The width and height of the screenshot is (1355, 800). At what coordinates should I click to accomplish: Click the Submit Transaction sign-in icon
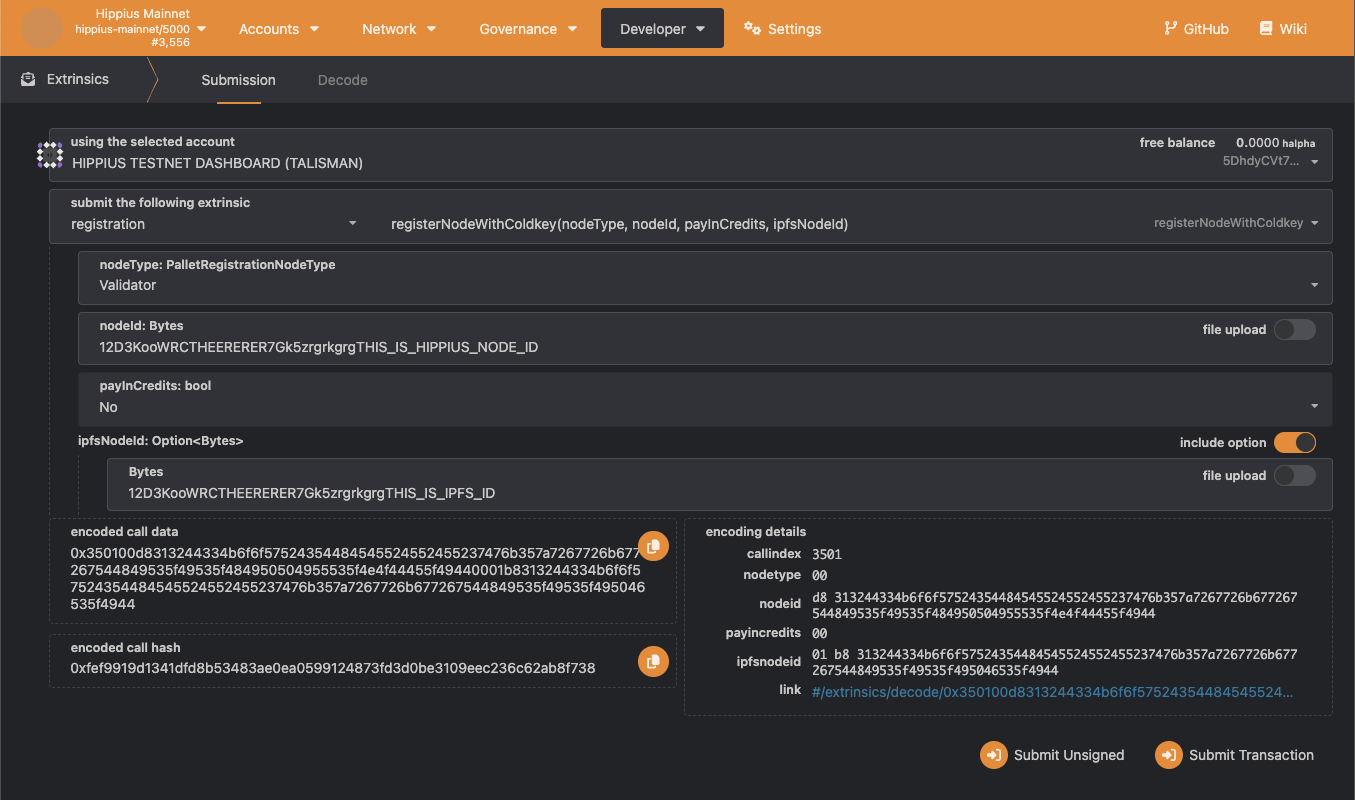pyautogui.click(x=1169, y=755)
